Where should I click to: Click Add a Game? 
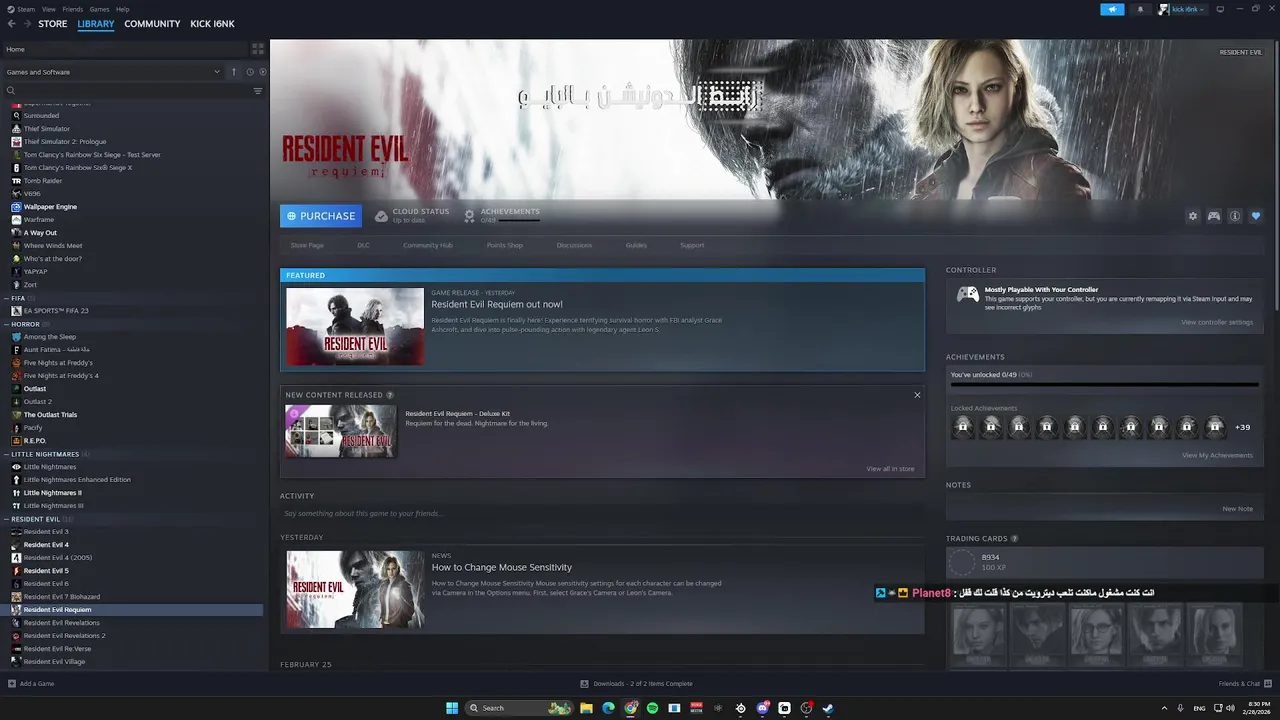31,684
